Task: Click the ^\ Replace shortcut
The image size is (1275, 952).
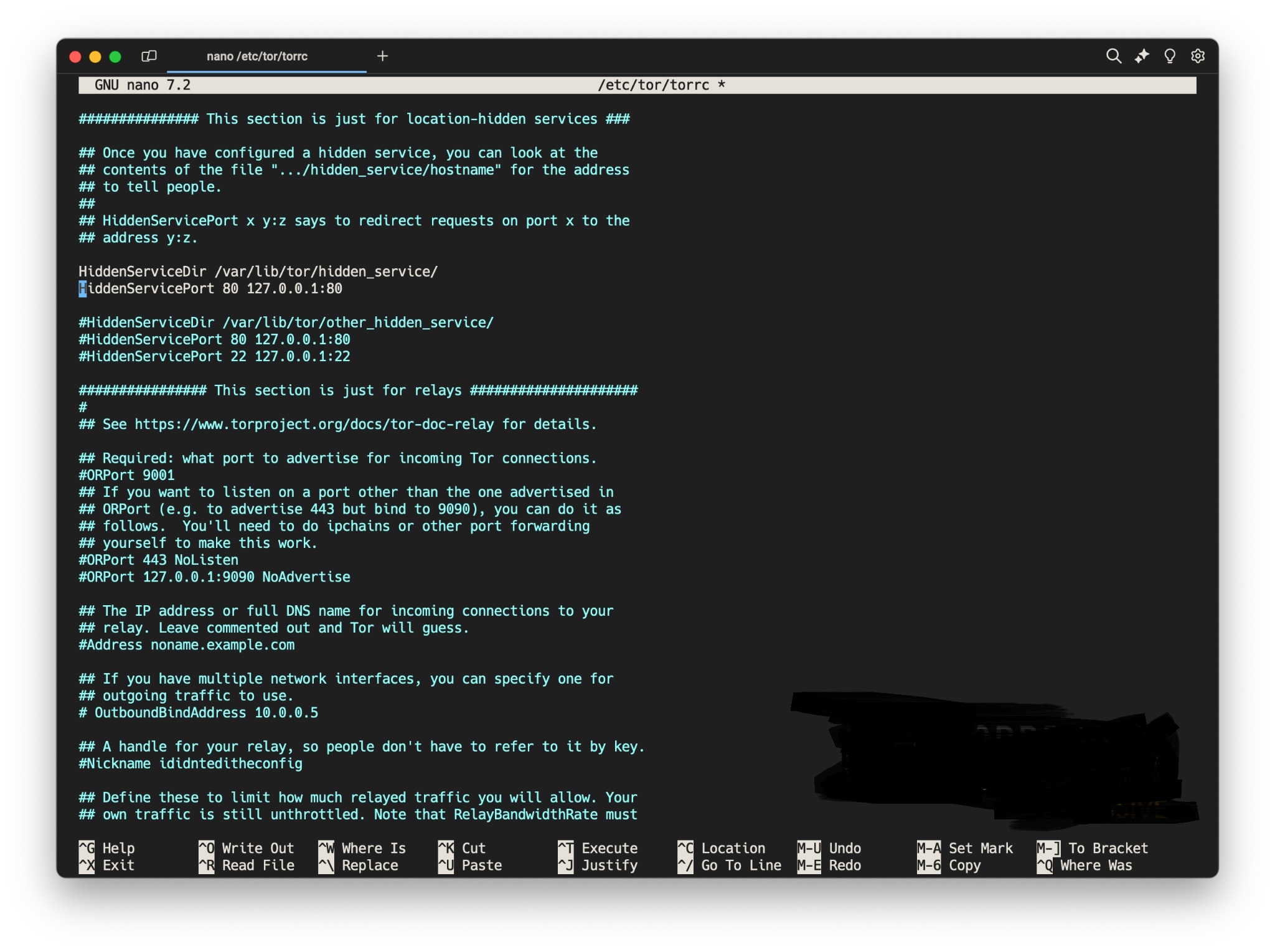Action: 359,865
